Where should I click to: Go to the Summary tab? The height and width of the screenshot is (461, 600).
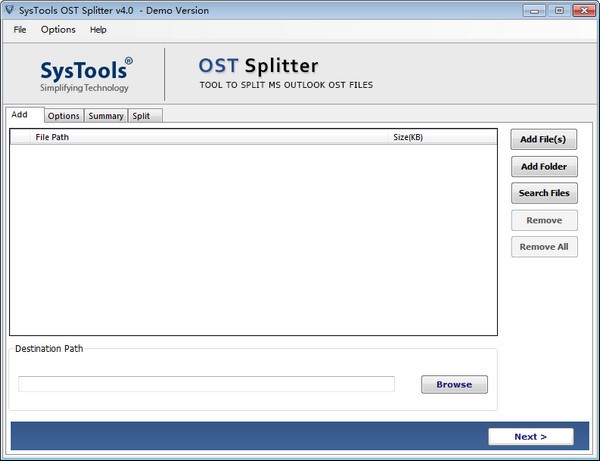(106, 116)
